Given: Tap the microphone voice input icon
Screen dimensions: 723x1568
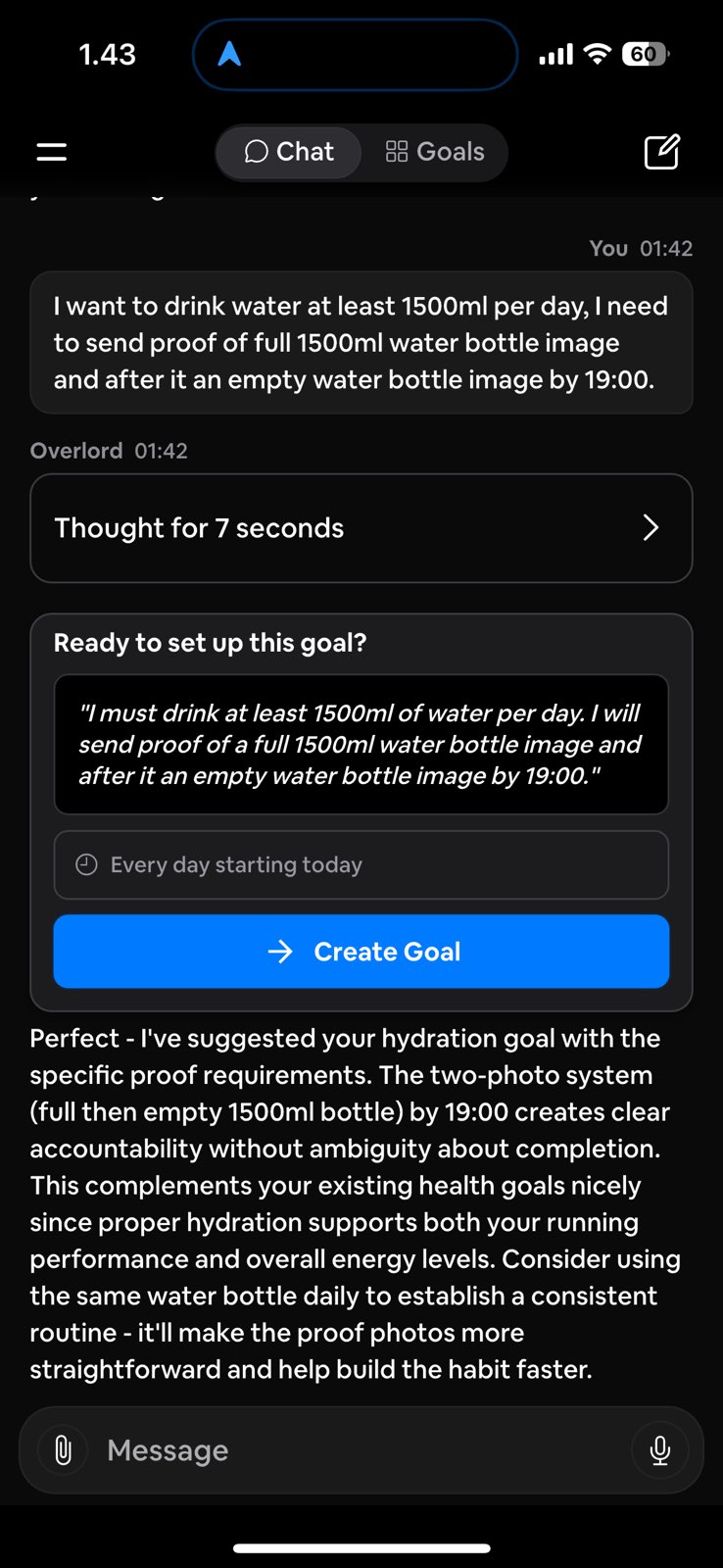Looking at the screenshot, I should tap(660, 1449).
